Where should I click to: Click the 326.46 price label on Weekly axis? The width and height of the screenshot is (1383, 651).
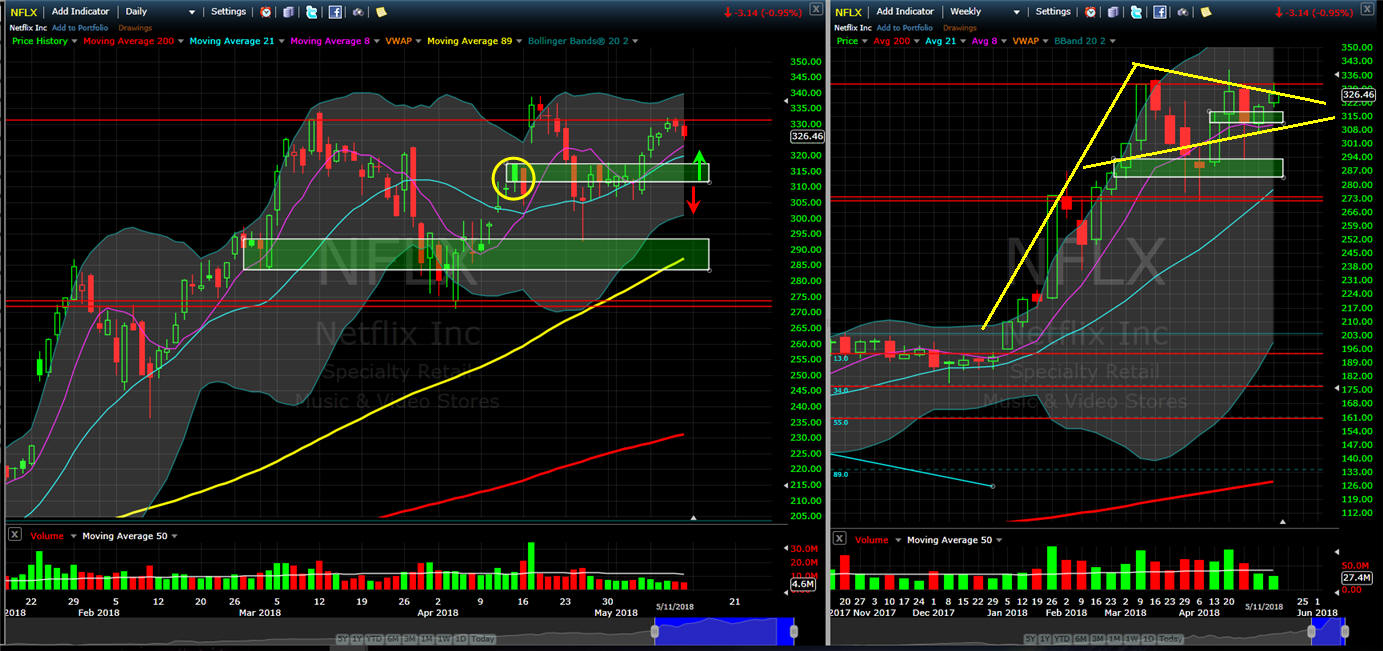pos(1358,95)
